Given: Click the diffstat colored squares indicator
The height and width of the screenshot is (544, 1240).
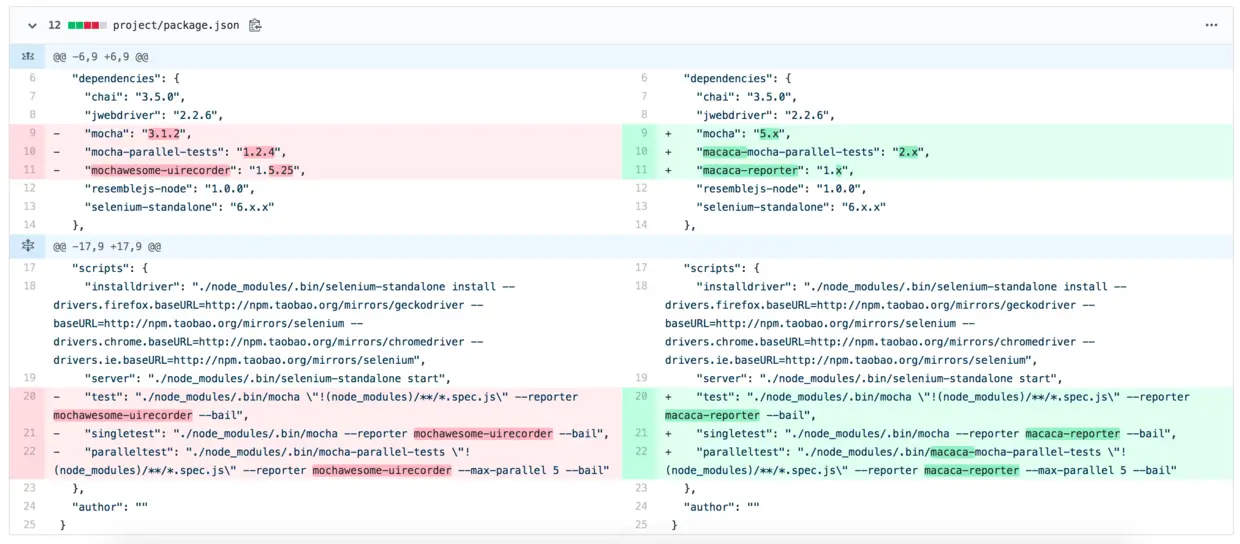Looking at the screenshot, I should [x=87, y=25].
